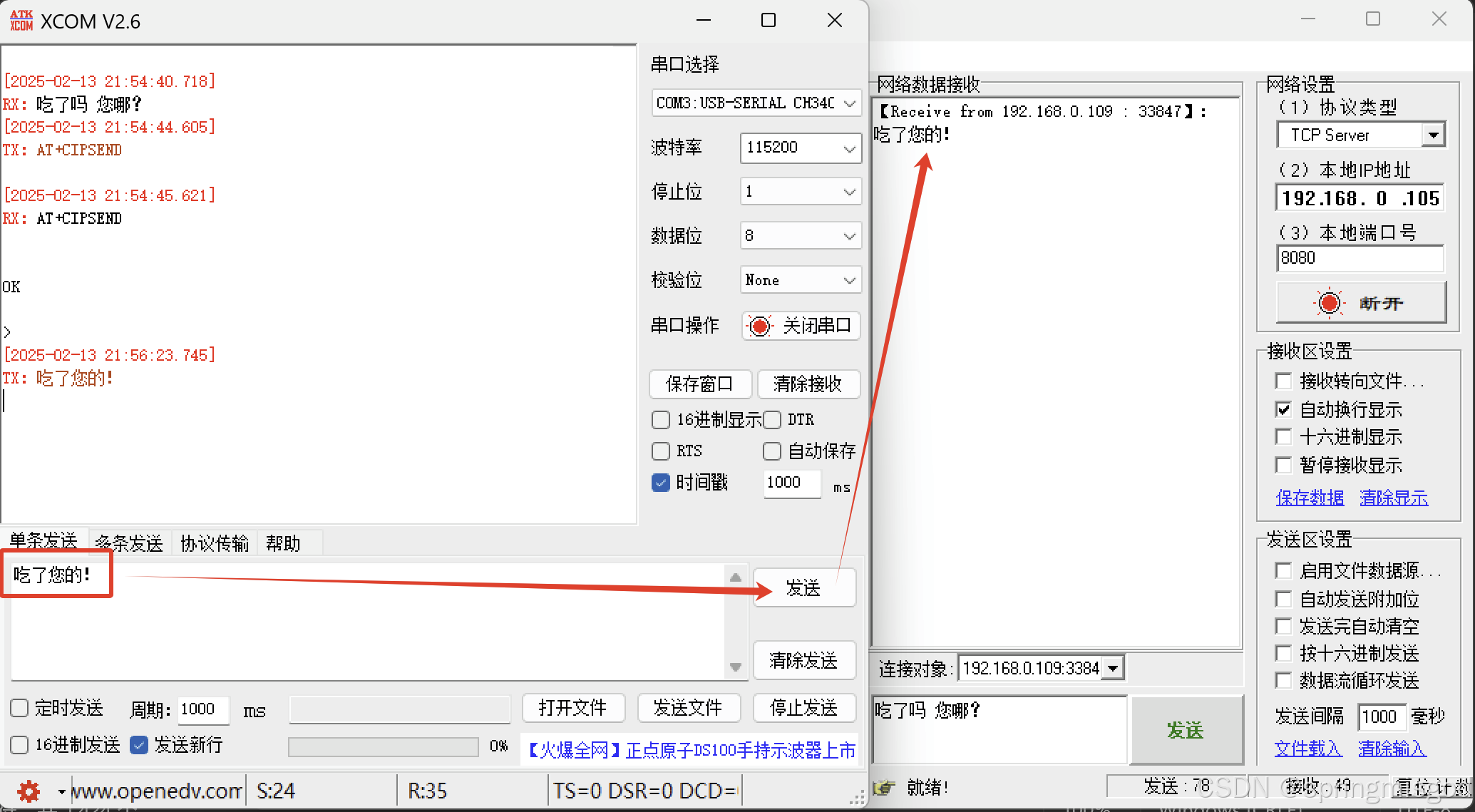Viewport: 1475px width, 812px height.
Task: Open the COM3 serial port dropdown
Action: (849, 103)
